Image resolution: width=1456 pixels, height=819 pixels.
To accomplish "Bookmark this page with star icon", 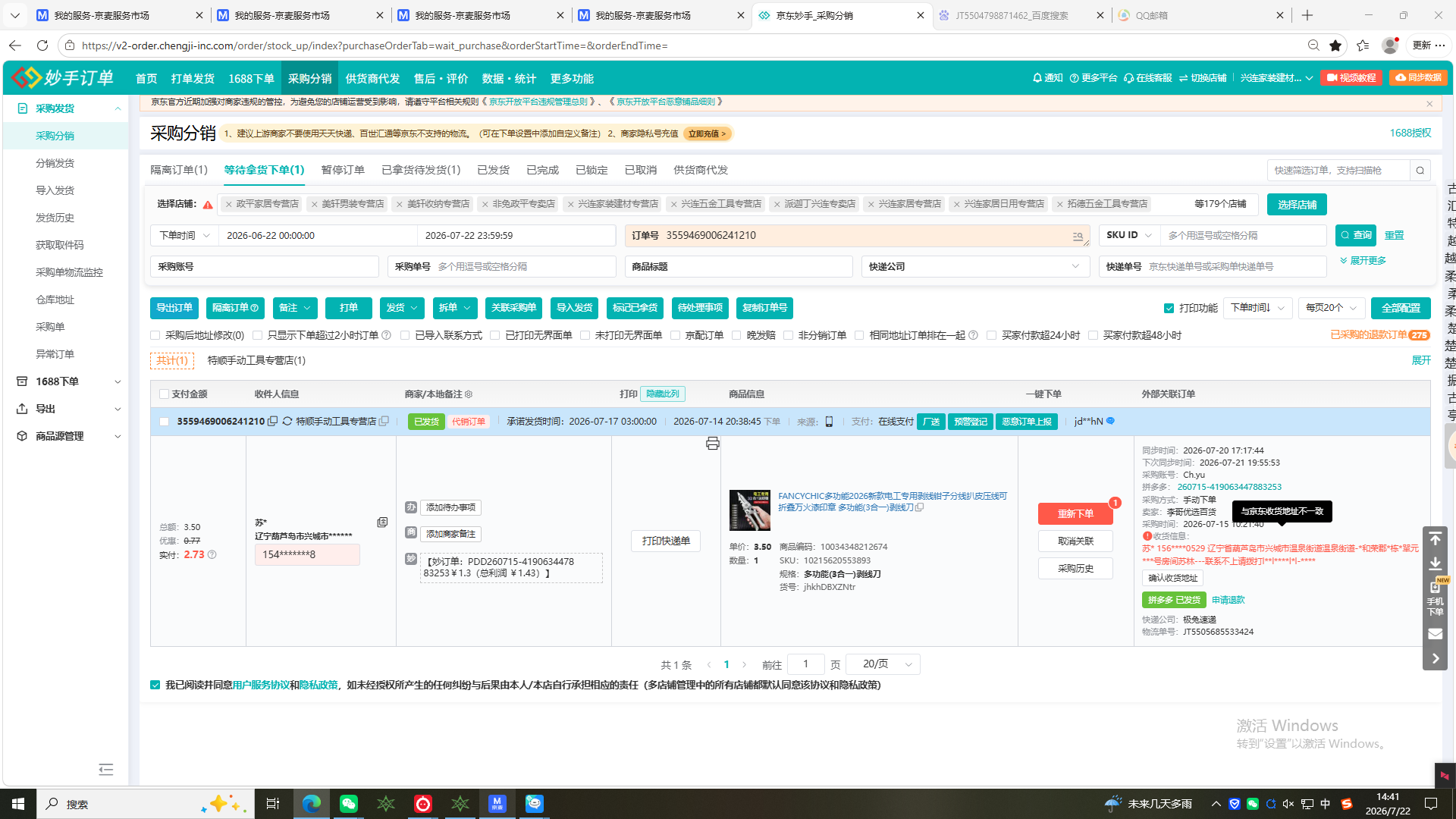I will tap(1335, 45).
